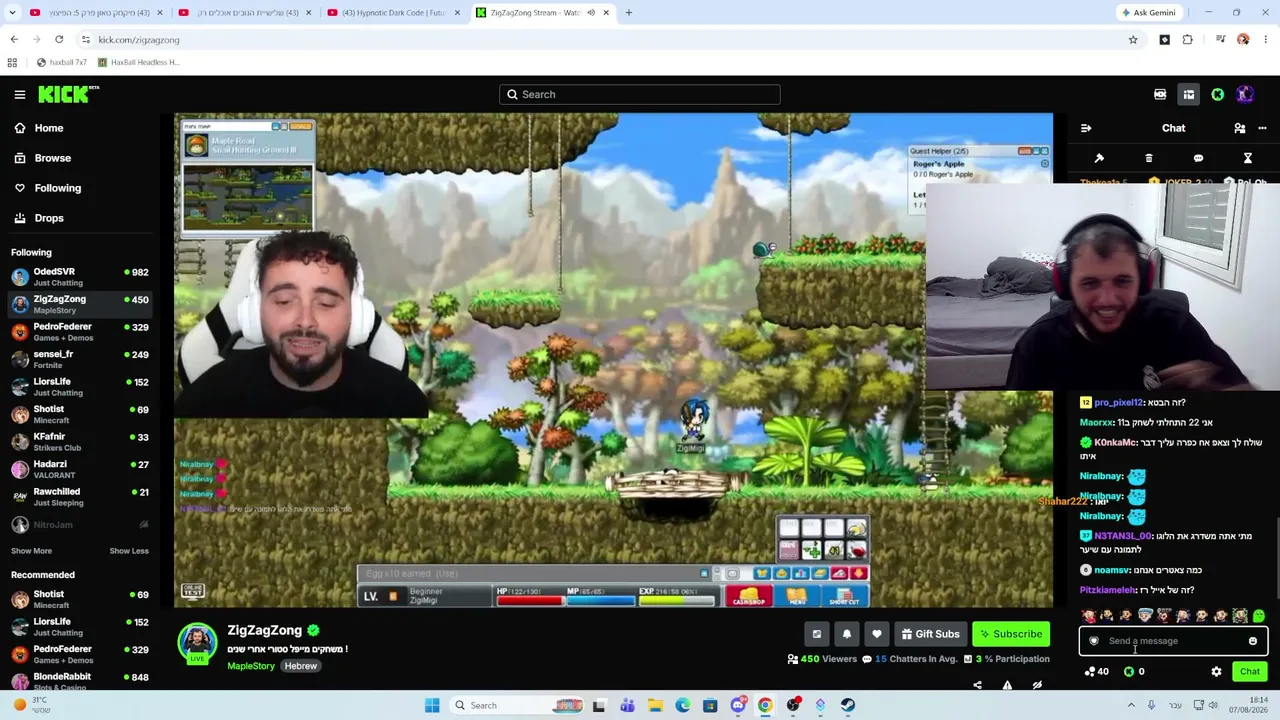
Task: Open the emote picker in message box
Action: coord(1253,641)
